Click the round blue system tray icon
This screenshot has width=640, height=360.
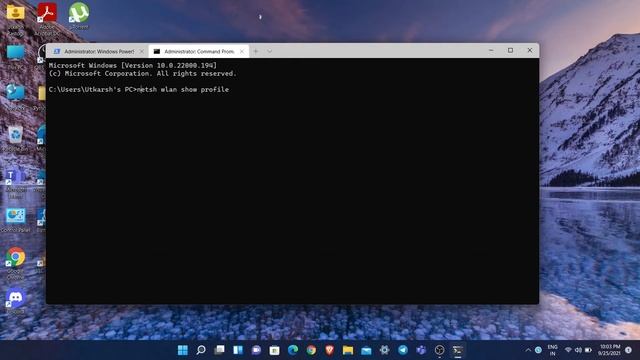coord(538,350)
